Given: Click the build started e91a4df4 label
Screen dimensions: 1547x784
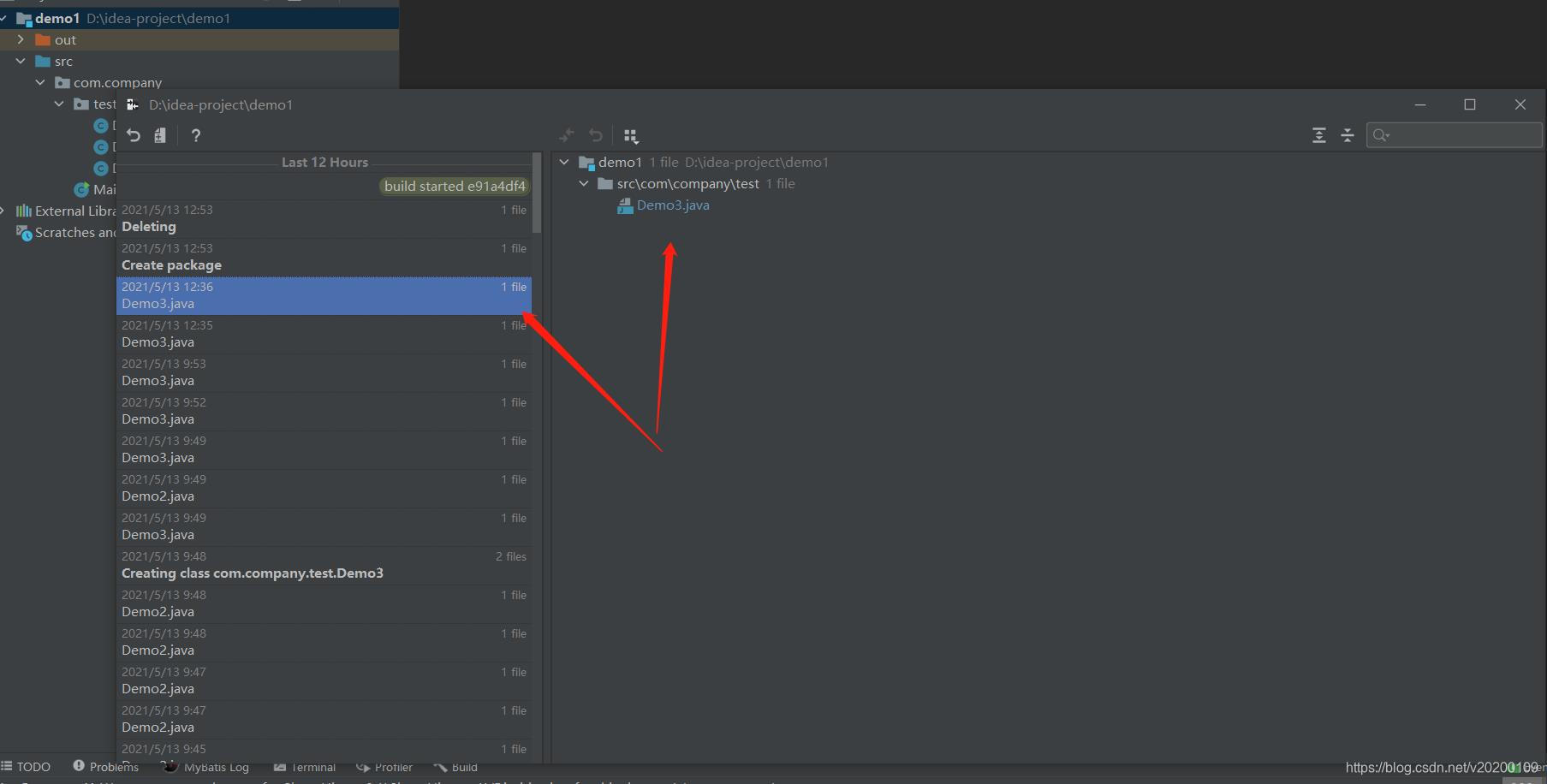Looking at the screenshot, I should click(x=455, y=186).
